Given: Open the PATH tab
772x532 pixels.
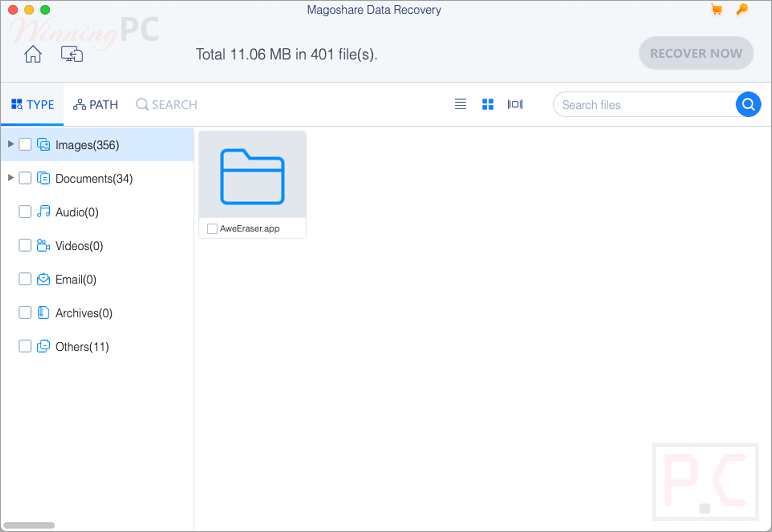Looking at the screenshot, I should pyautogui.click(x=96, y=104).
